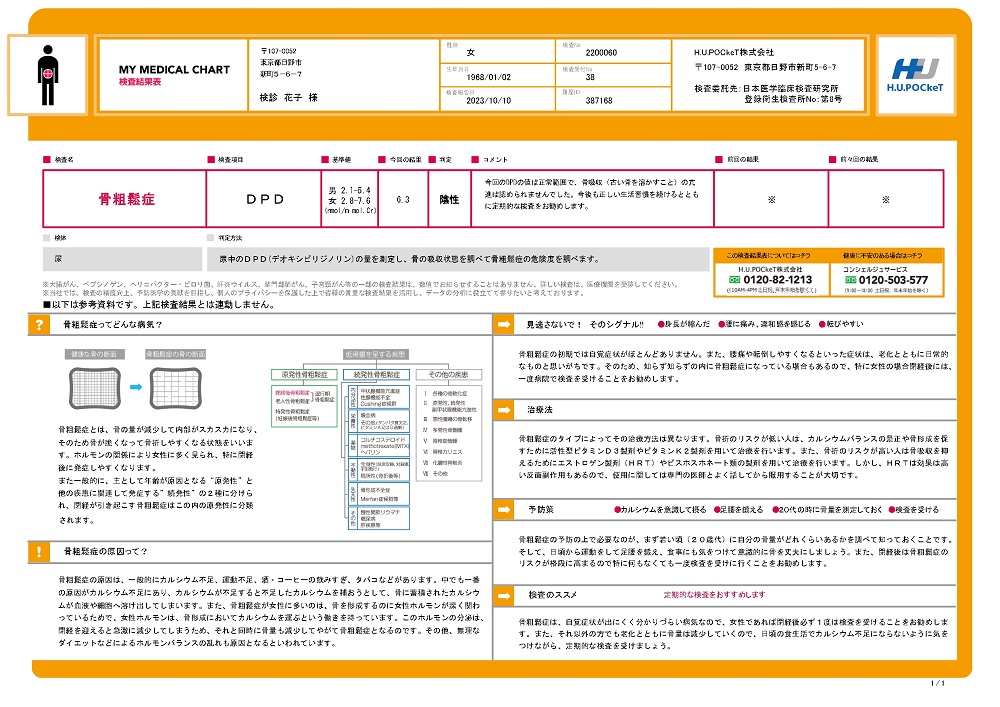The height and width of the screenshot is (707, 1000).
Task: Click the ●カルシウムを意識して摂る bullet
Action: coord(660,509)
